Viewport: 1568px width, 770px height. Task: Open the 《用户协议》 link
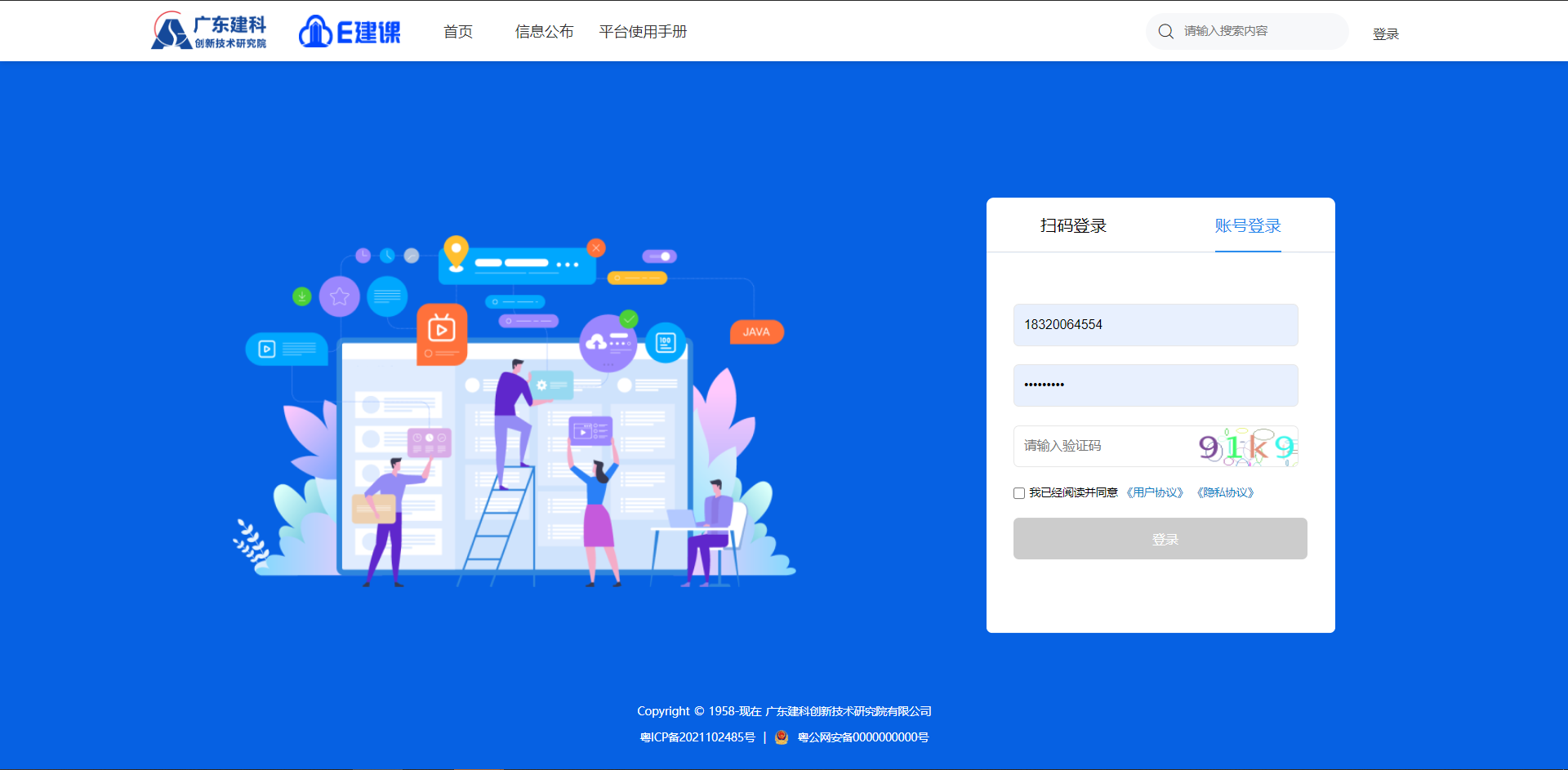(x=1155, y=492)
